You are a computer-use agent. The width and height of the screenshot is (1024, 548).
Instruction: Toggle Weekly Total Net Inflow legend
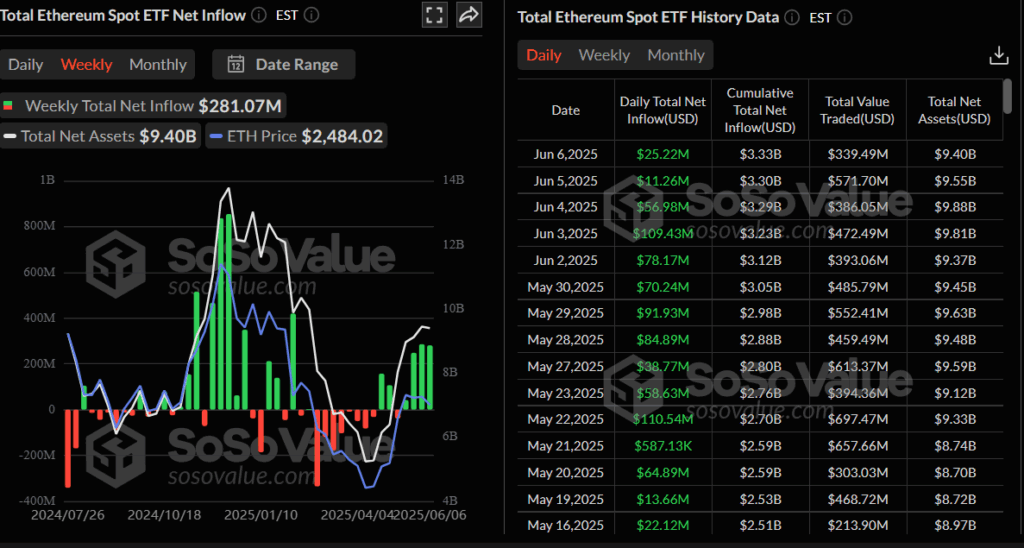145,106
